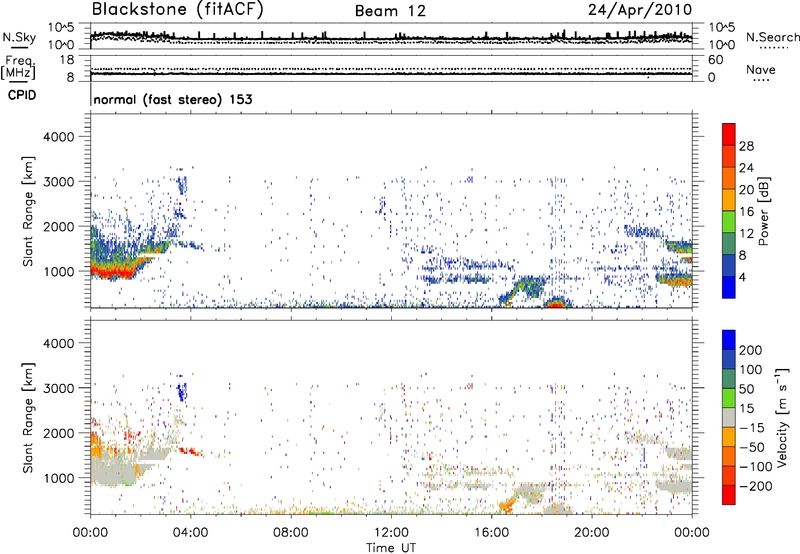Click the '15' label on velocity colorbar
Image resolution: width=800 pixels, height=554 pixels.
click(x=746, y=408)
